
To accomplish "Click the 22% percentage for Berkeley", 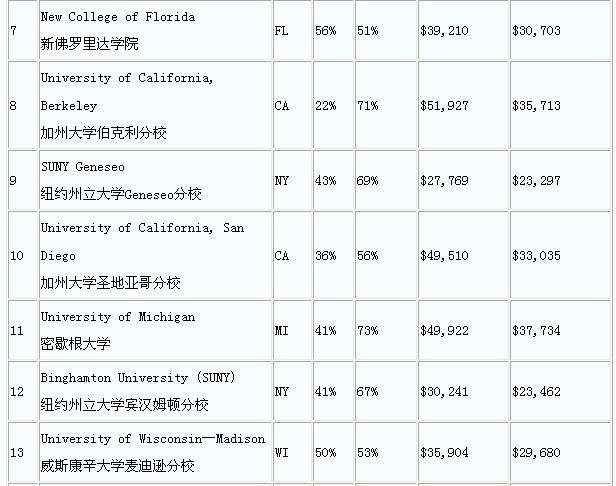I will pos(325,105).
